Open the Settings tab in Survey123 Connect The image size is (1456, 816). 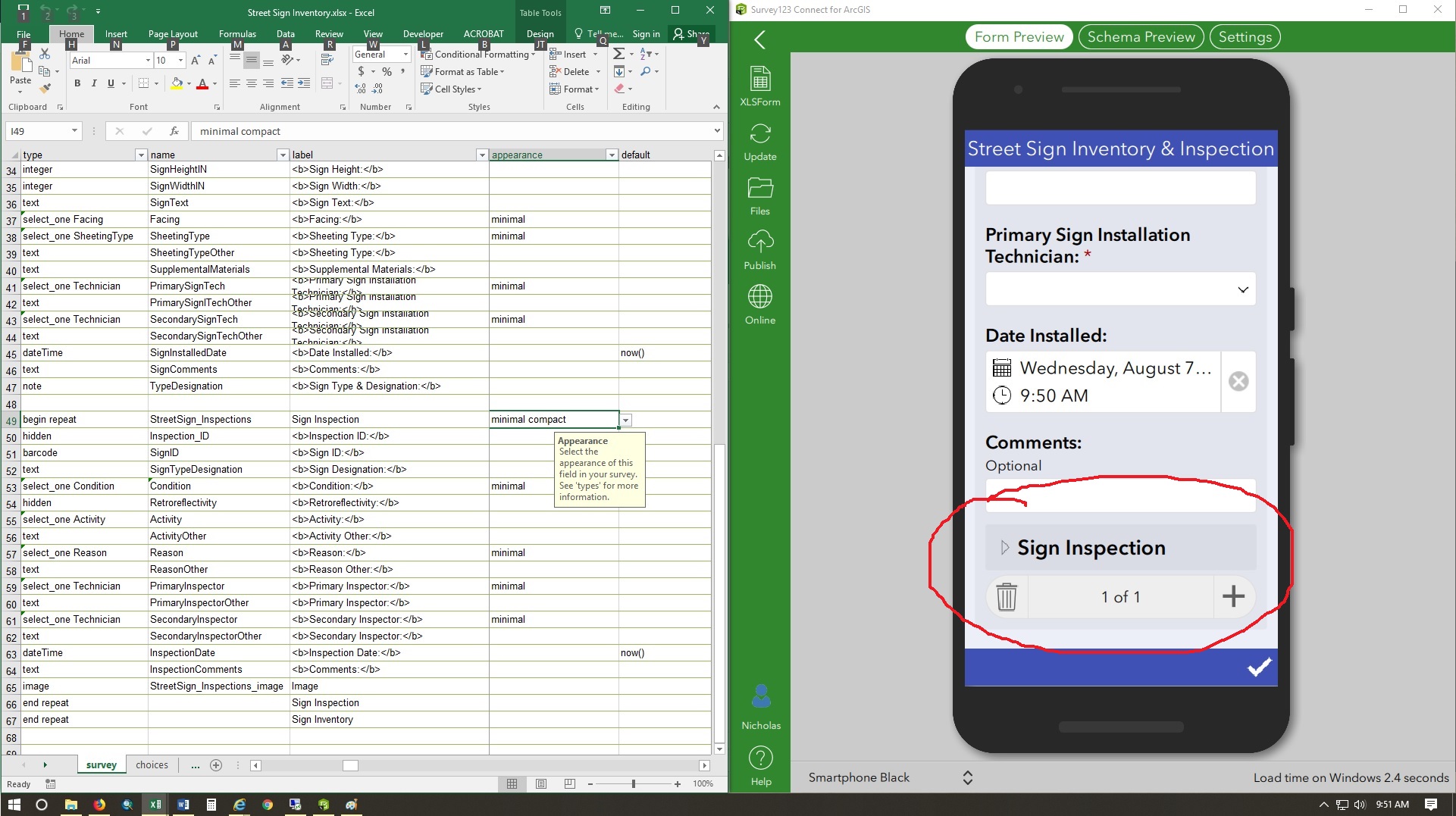pos(1245,37)
